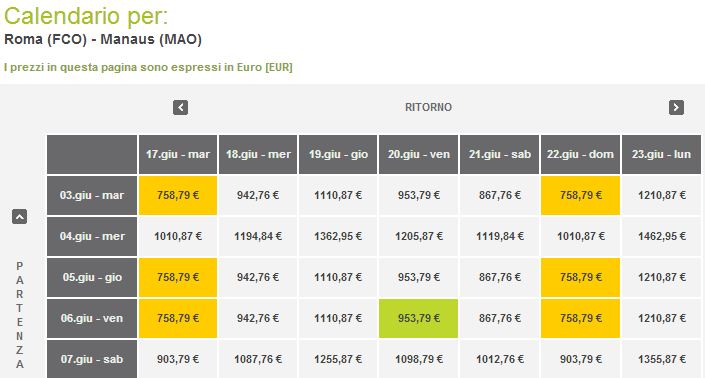The width and height of the screenshot is (705, 378).
Task: Choose 758,79 € for 03.giu and 17.giu
Action: [x=178, y=196]
